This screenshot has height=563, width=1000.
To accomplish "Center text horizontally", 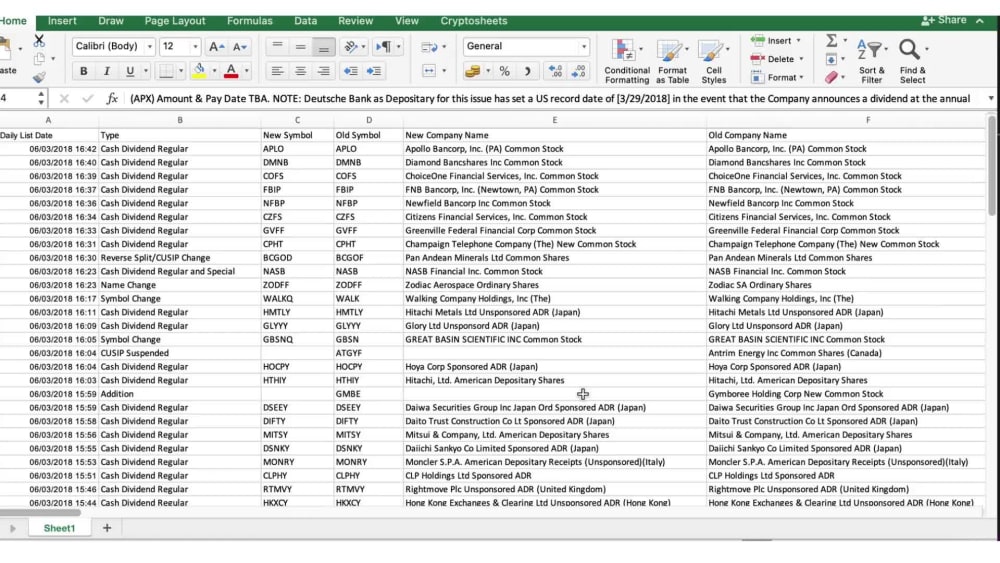I will click(x=300, y=71).
